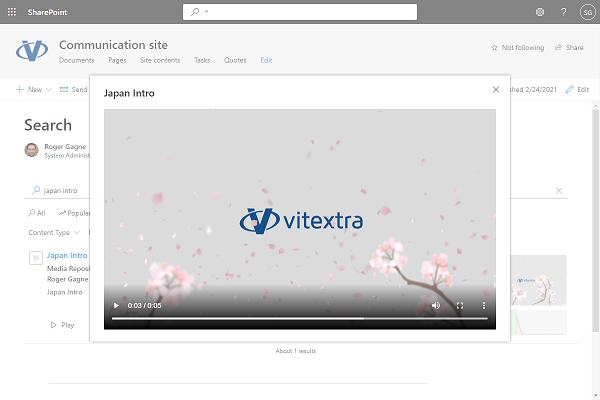Play the Japan Intro video

click(116, 305)
